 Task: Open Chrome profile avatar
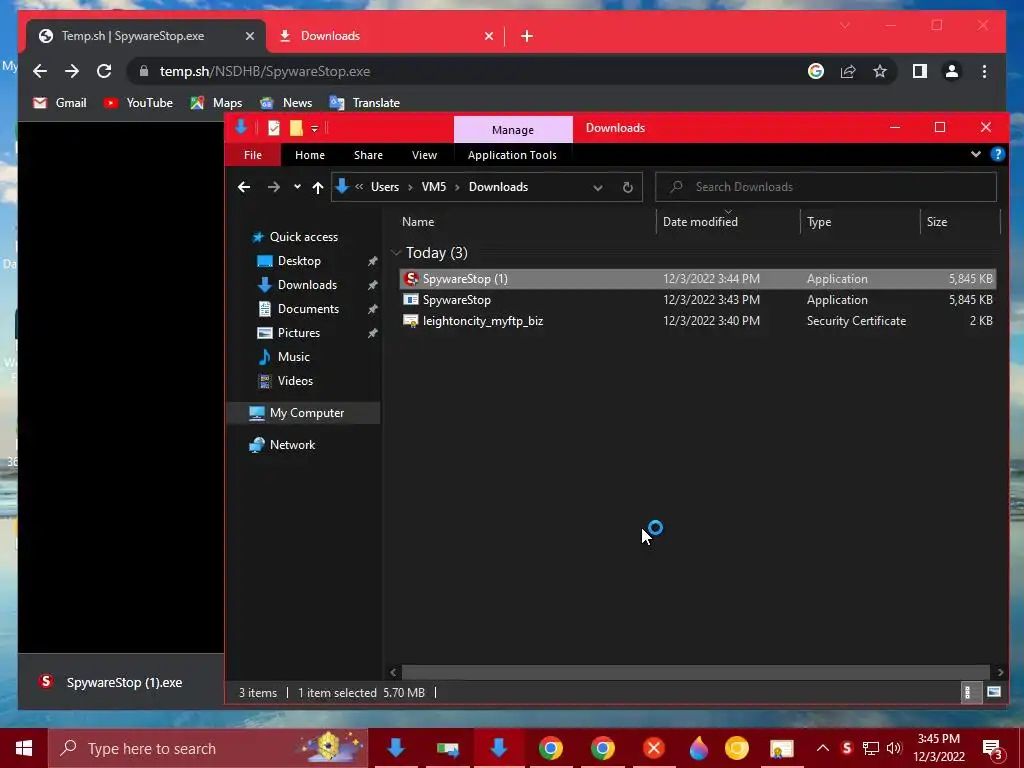tap(952, 71)
